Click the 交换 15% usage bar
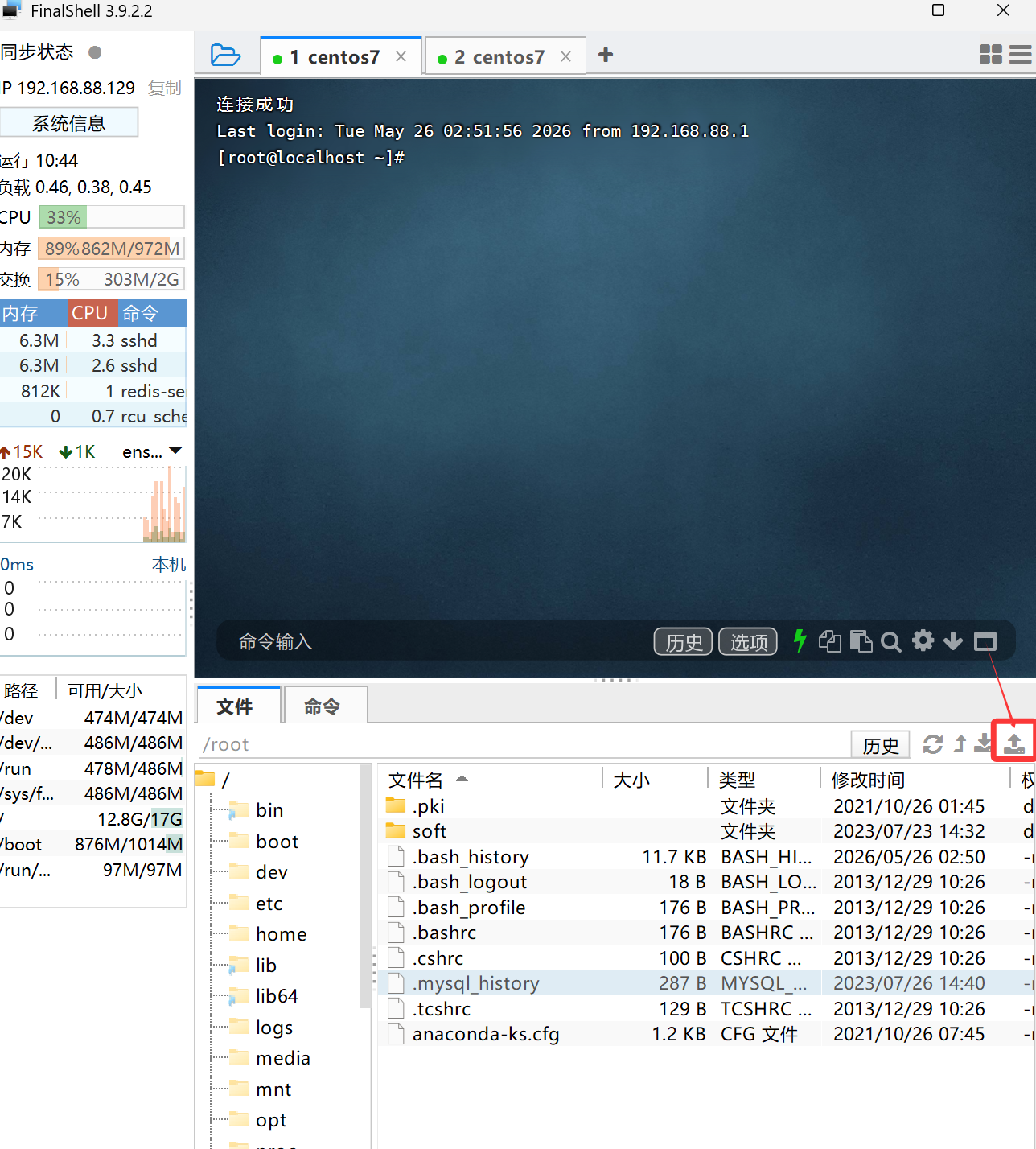The width and height of the screenshot is (1036, 1149). tap(112, 279)
